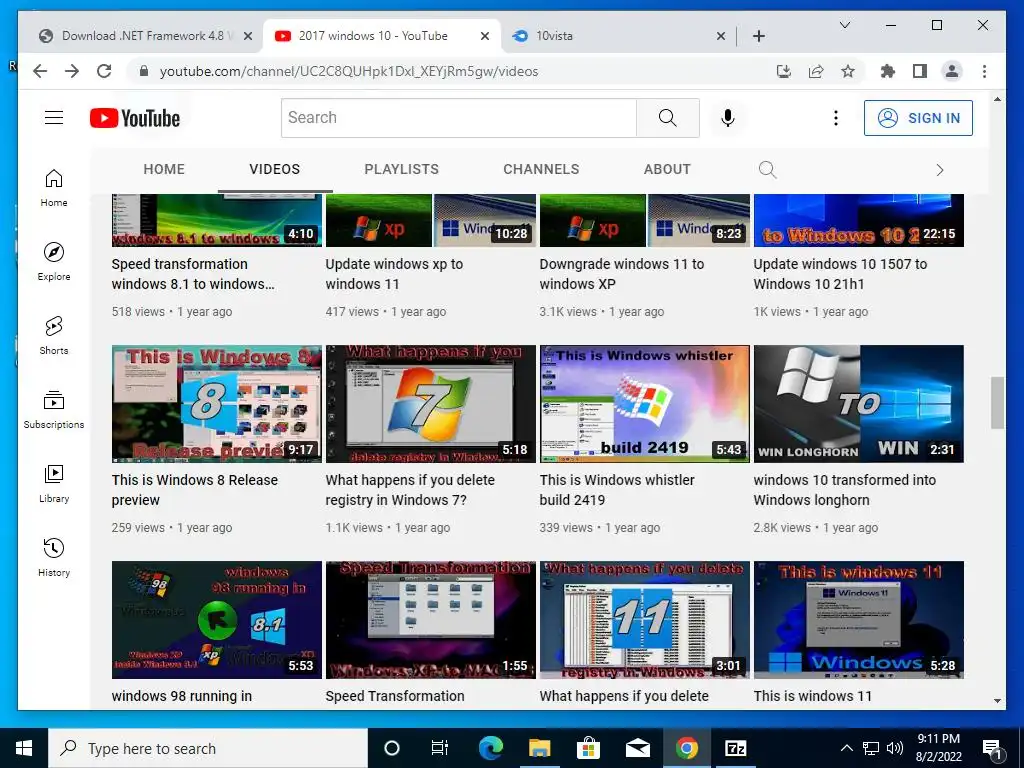This screenshot has height=768, width=1024.
Task: Go to Home in the sidebar
Action: click(54, 187)
